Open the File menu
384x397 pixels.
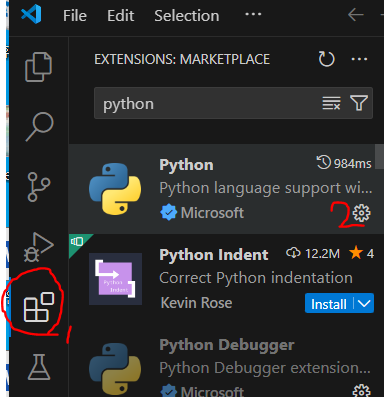click(x=75, y=16)
